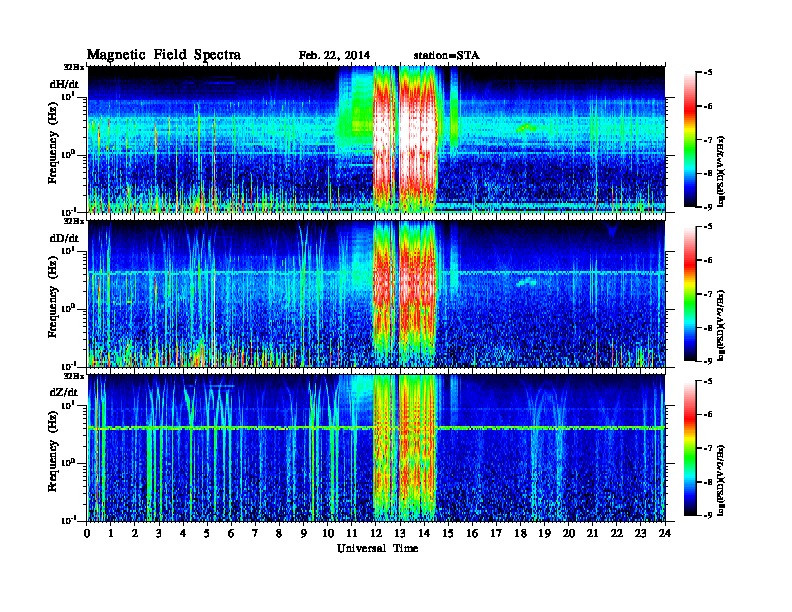Click the '-6' tick on the dD/dt color bar
Screen dimensions: 792x612
pos(707,260)
